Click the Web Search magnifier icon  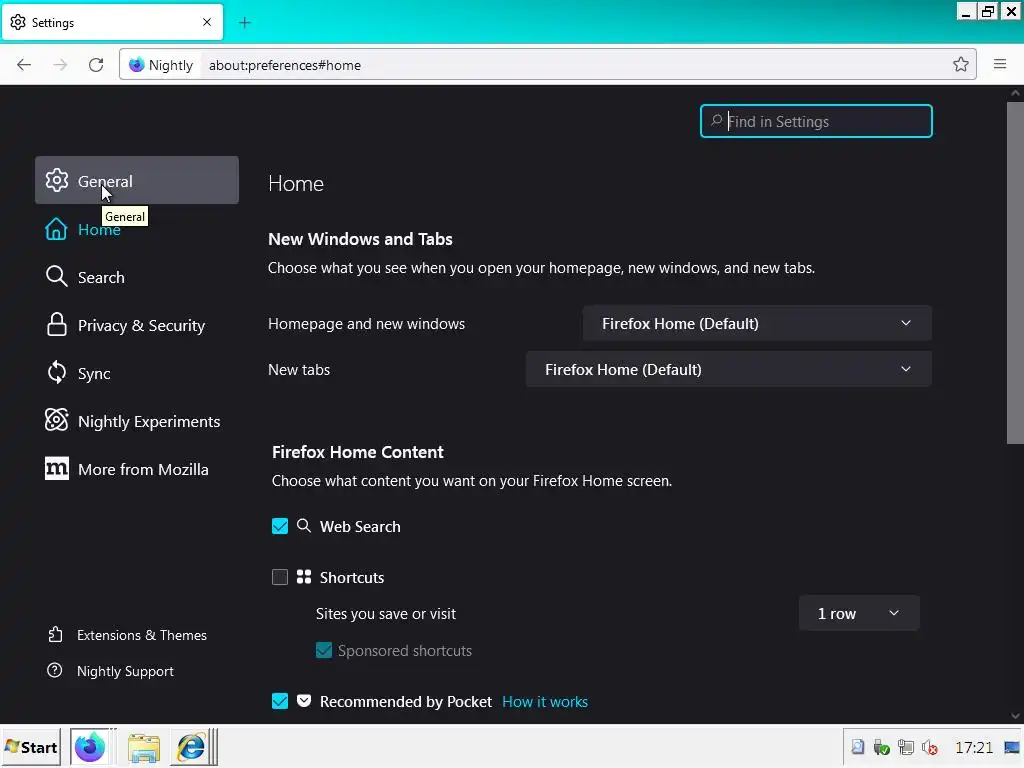(x=304, y=526)
